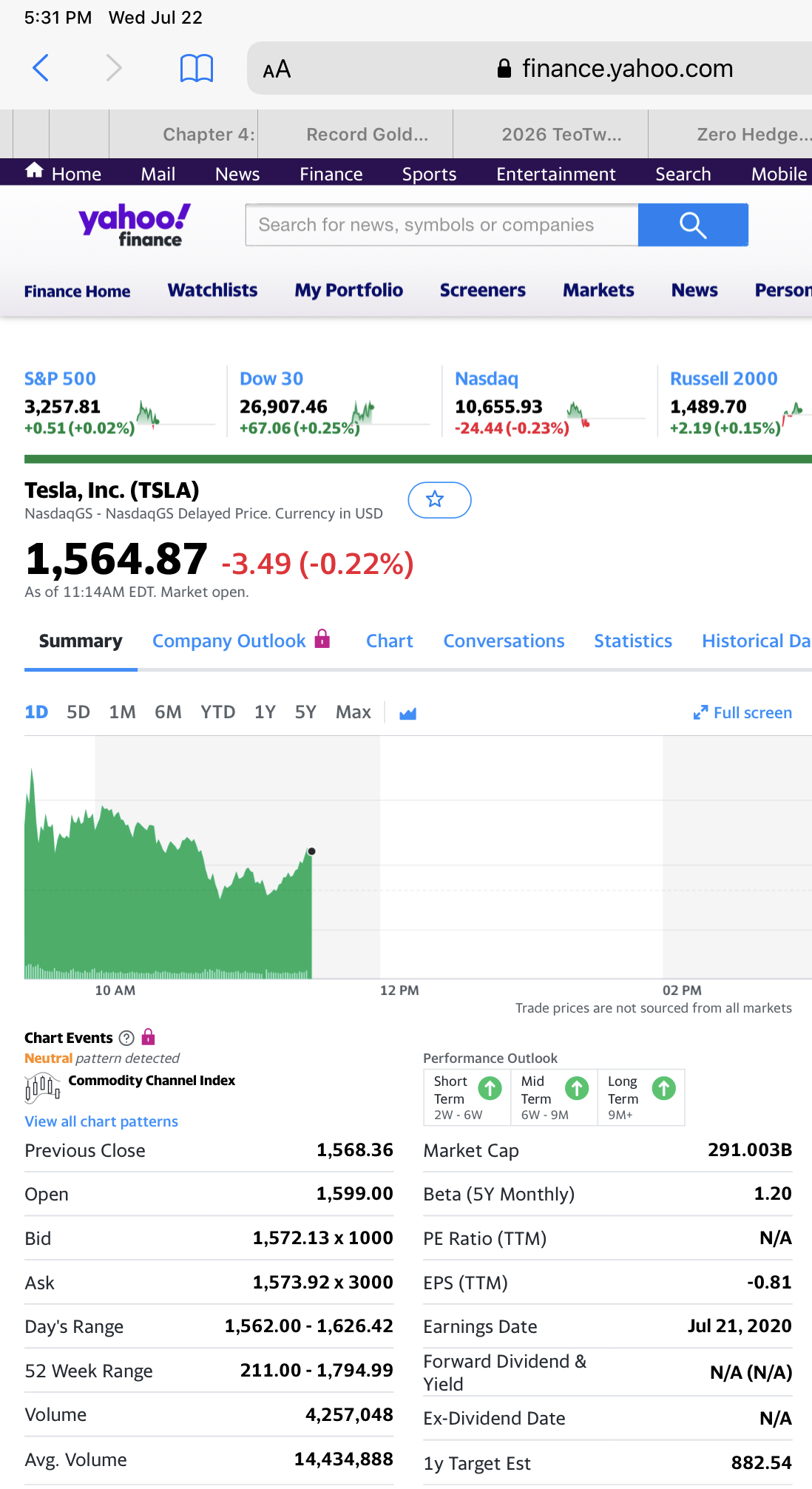Switch chart type using the area-chart icon
The height and width of the screenshot is (1489, 812).
click(x=407, y=713)
